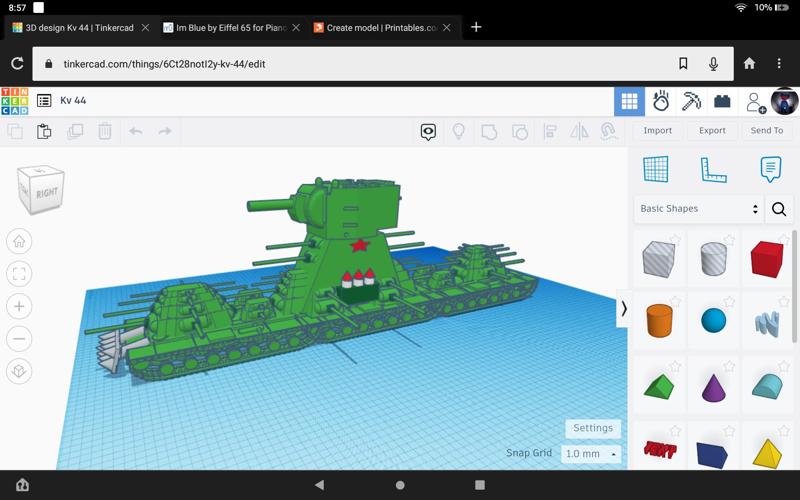Click the Copy tool icon
This screenshot has height=500, width=800.
[15, 131]
